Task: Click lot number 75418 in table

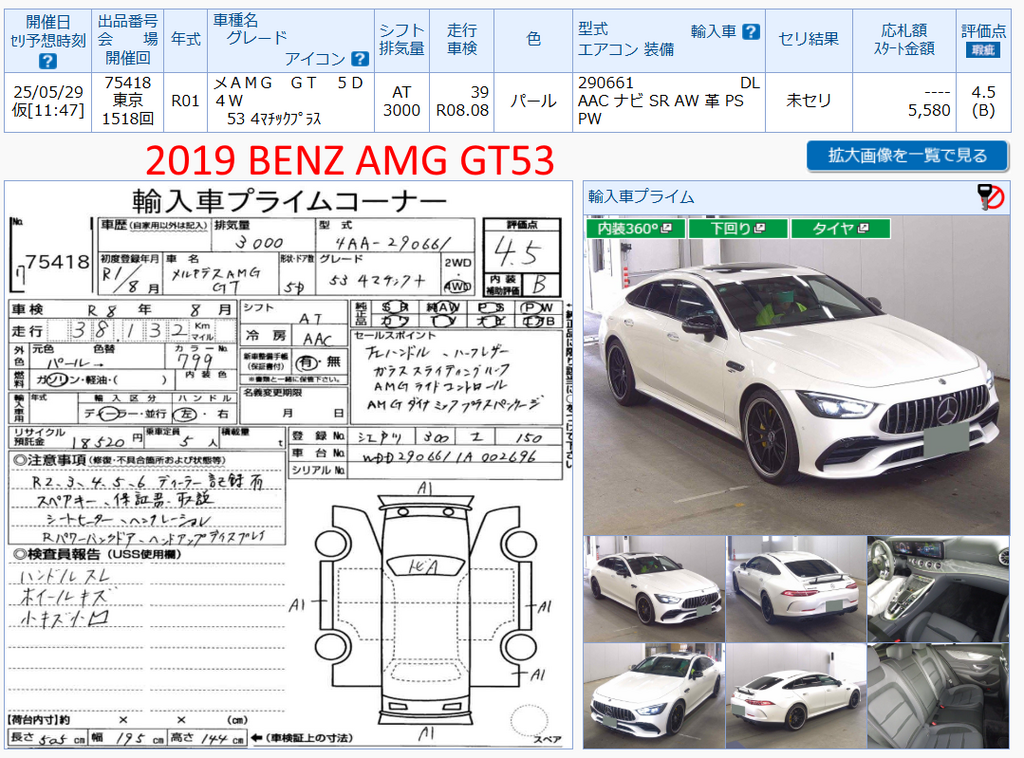Action: [127, 83]
